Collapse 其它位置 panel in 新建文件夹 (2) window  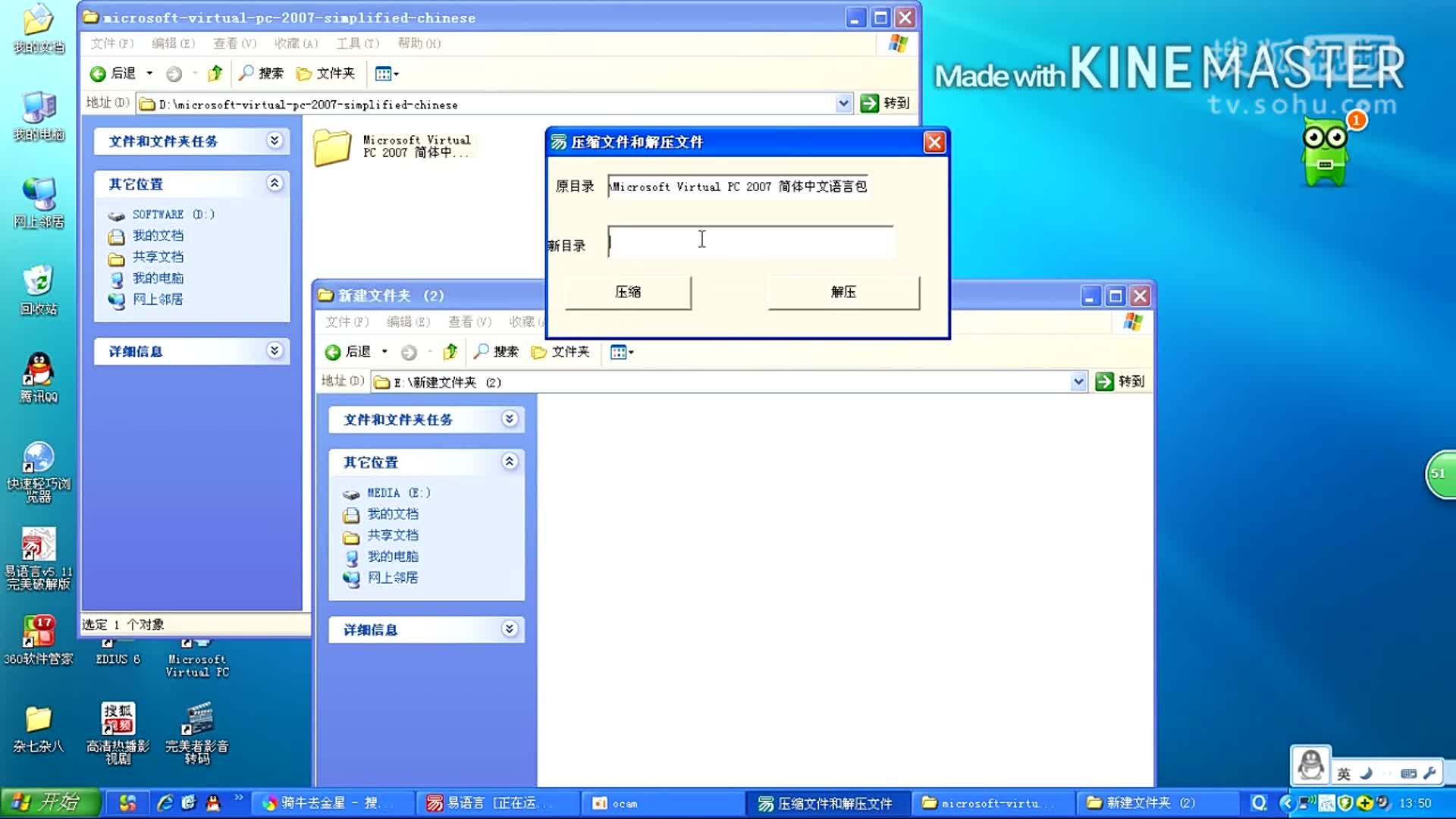(510, 461)
